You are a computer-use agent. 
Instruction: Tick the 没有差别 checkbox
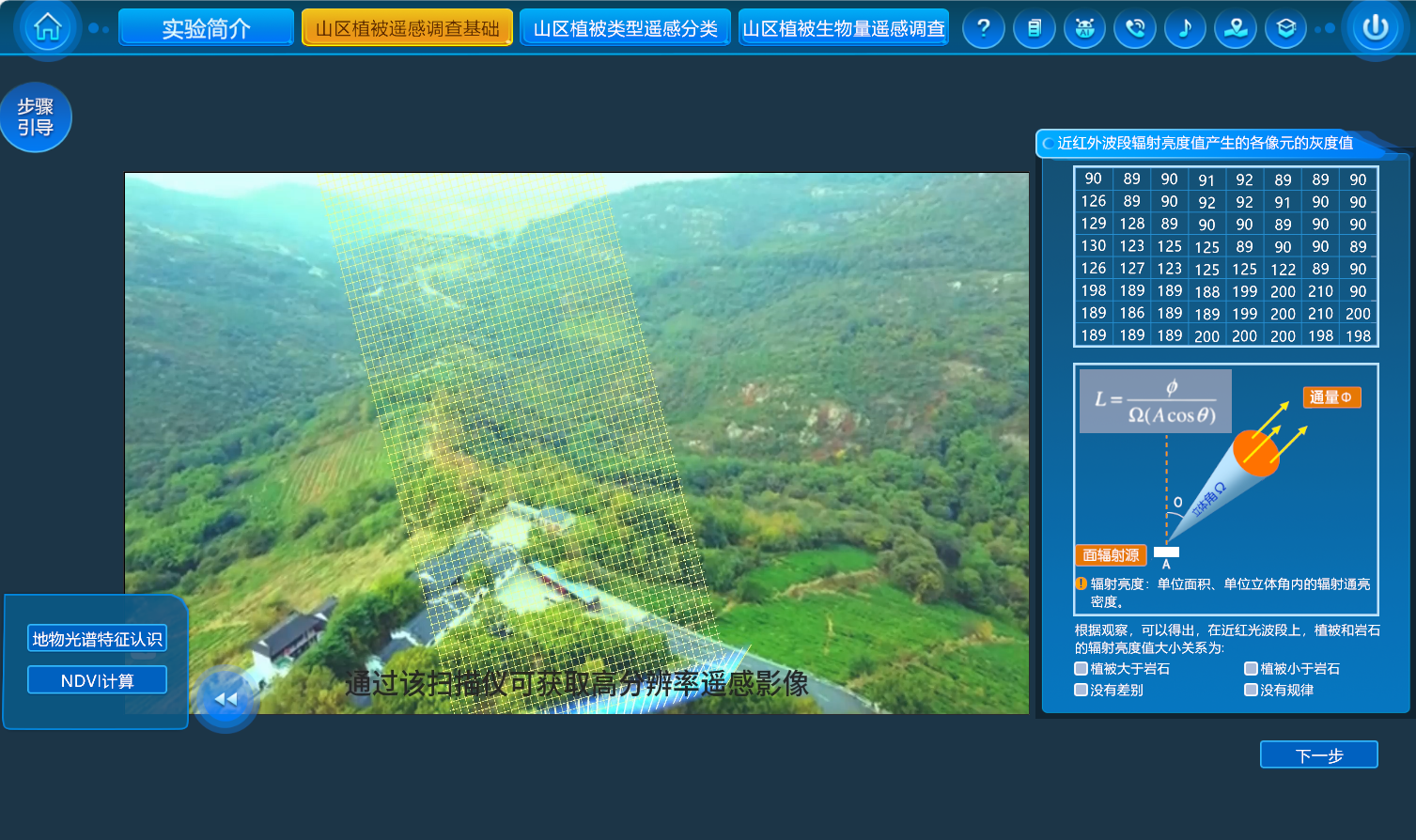(1081, 690)
